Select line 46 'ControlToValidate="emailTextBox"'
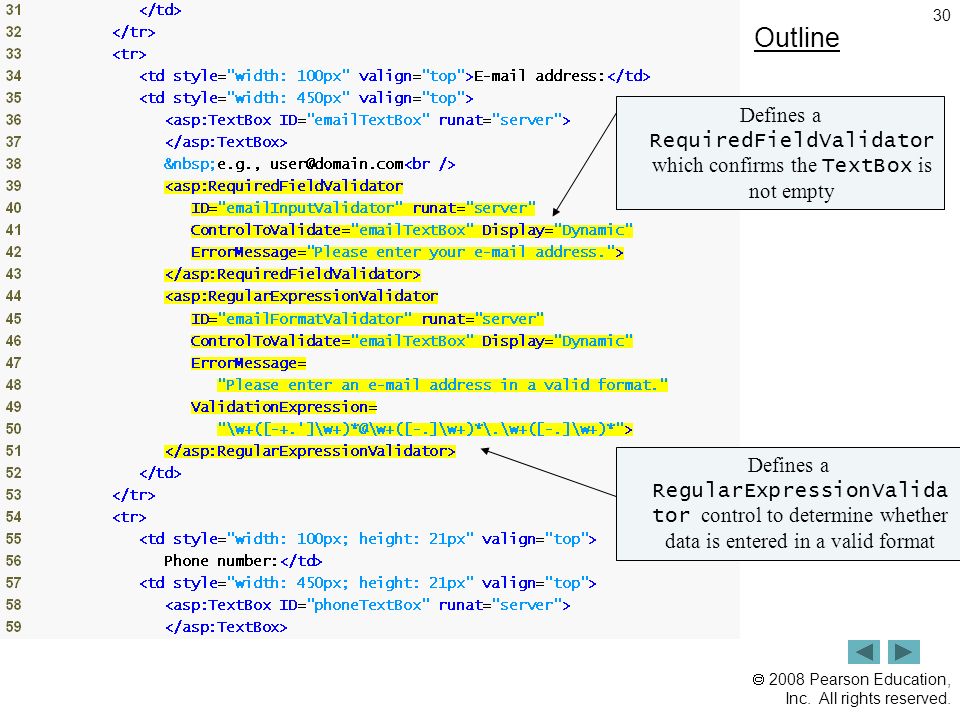960x720 pixels. pos(332,341)
